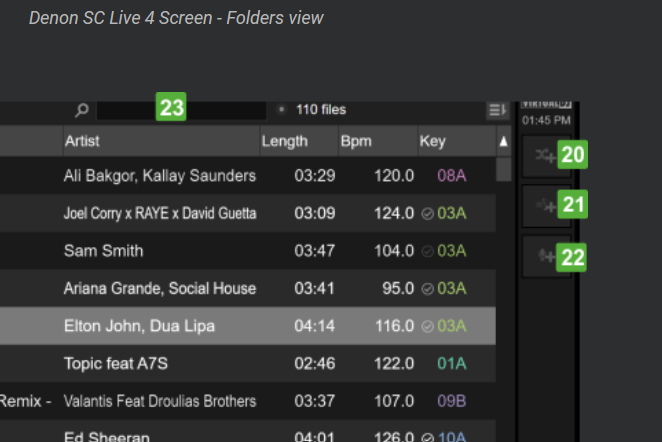Click the checkmark icon beside Ariana Grande's key
662x442 pixels.
427,289
